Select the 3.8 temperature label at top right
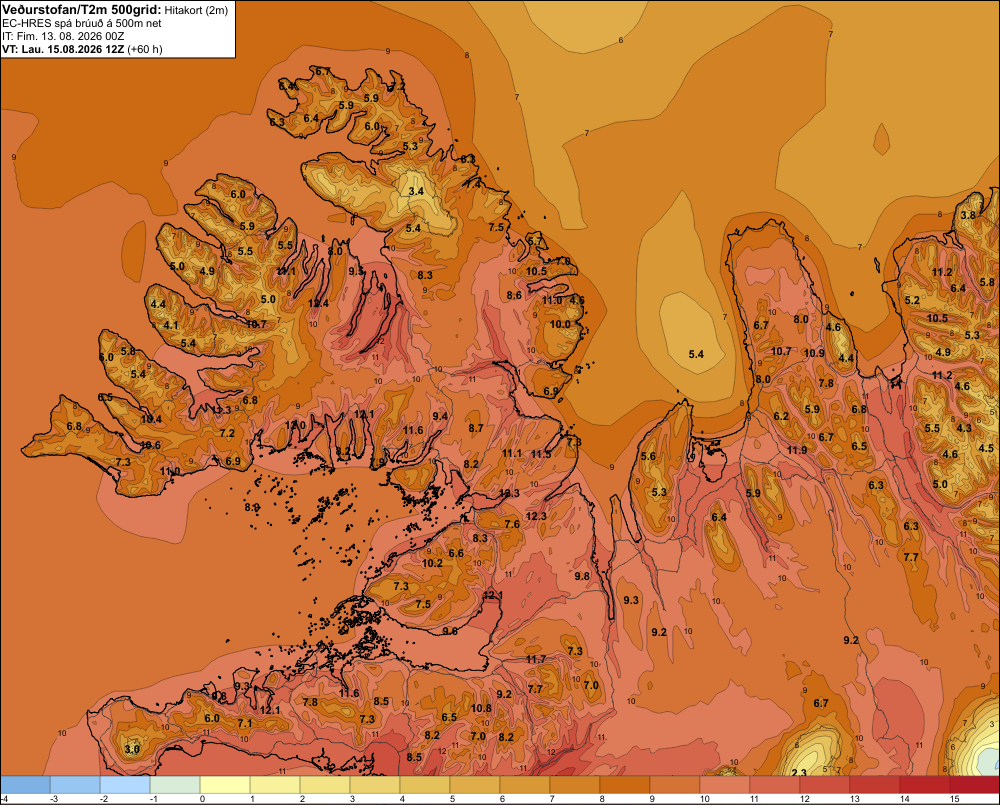The image size is (1000, 805). 968,215
